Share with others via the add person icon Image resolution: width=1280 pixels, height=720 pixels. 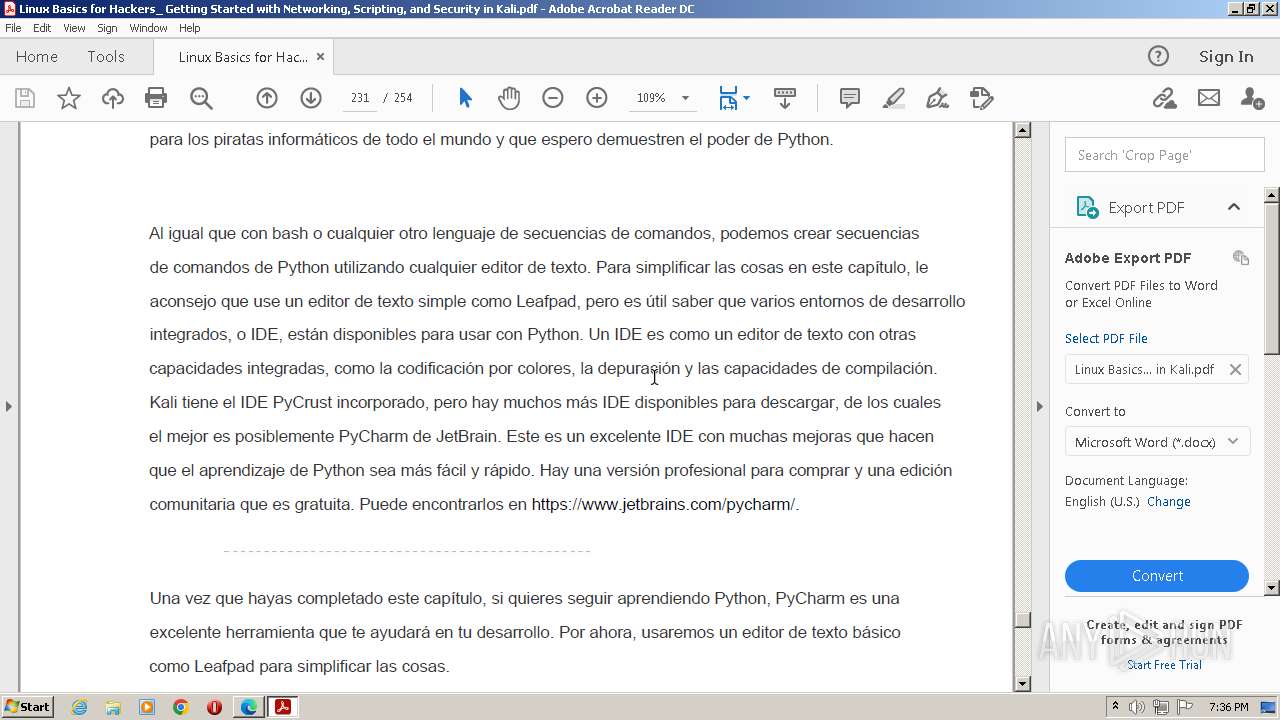[x=1252, y=98]
